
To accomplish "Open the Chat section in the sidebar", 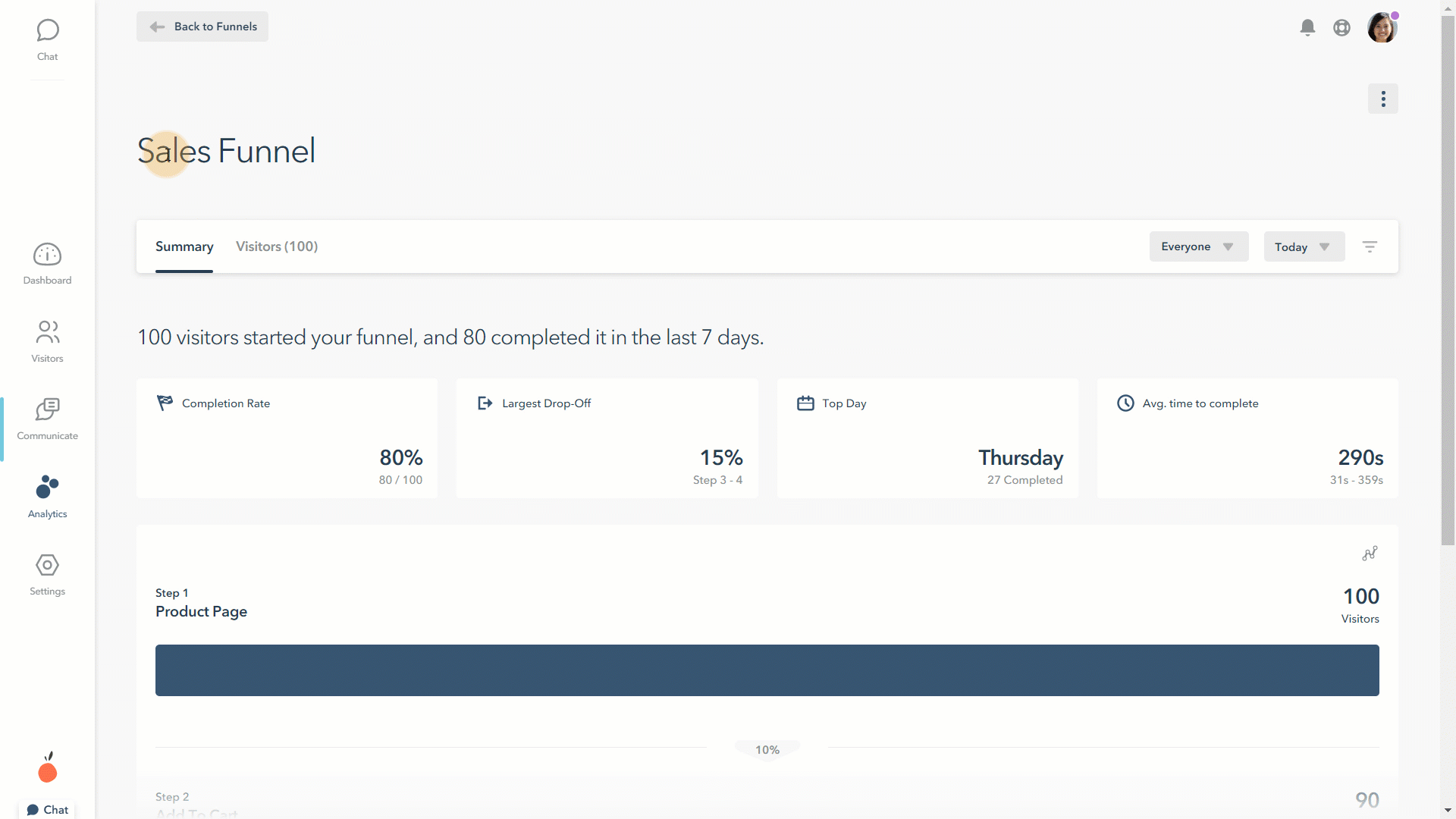I will 47,40.
